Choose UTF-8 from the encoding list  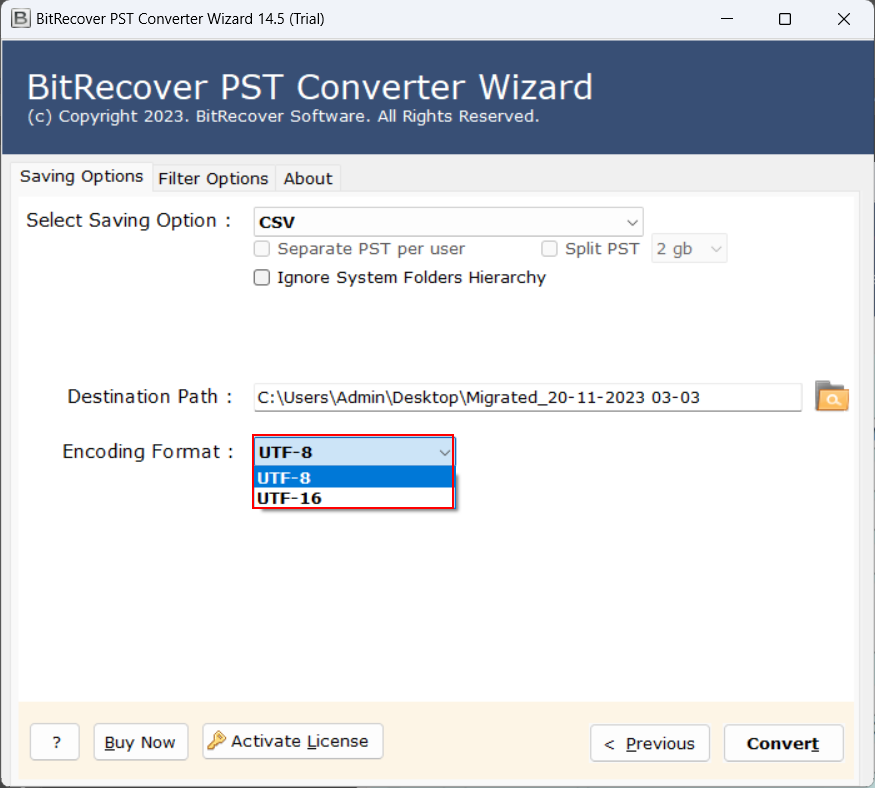coord(354,478)
